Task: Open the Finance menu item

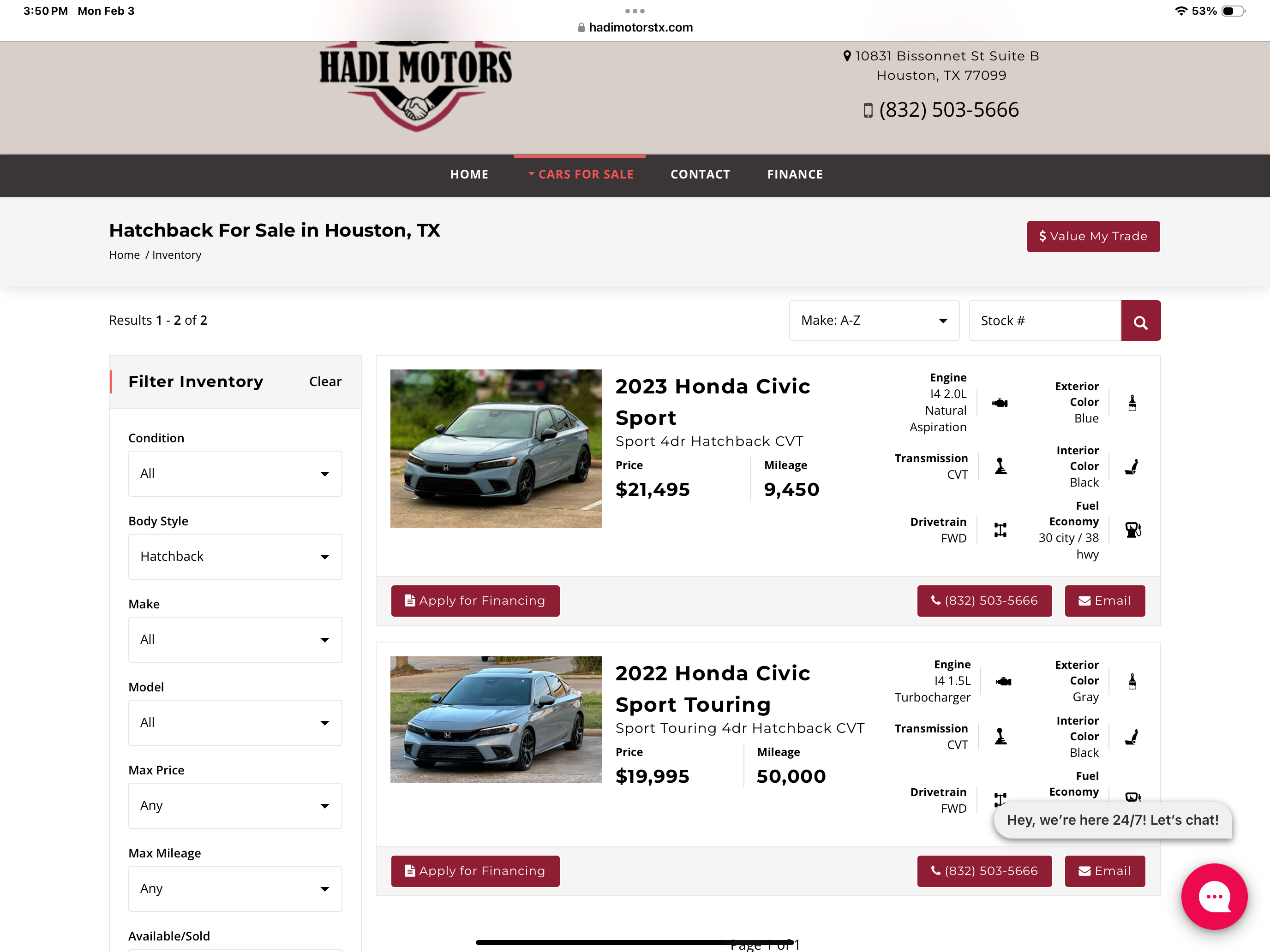Action: (x=795, y=174)
